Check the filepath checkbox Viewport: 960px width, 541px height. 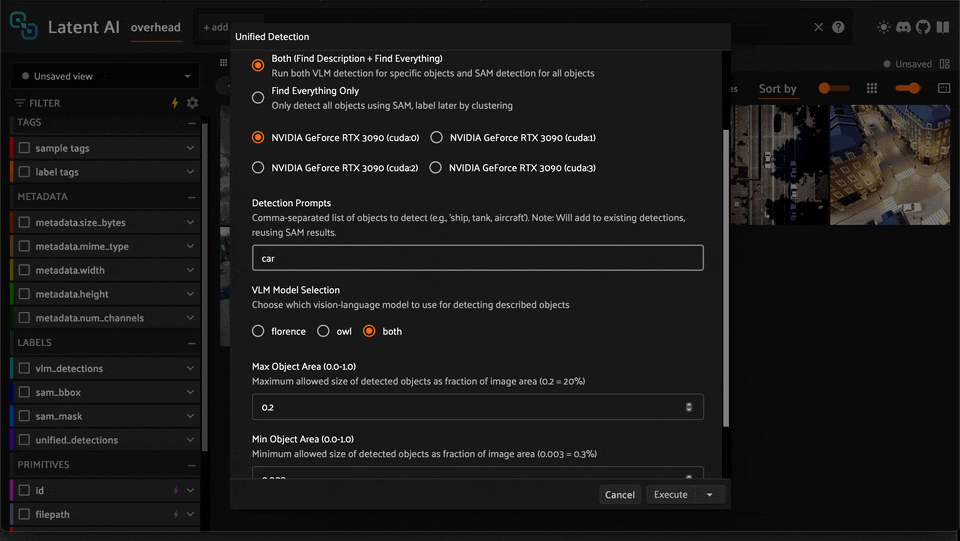tap(24, 514)
